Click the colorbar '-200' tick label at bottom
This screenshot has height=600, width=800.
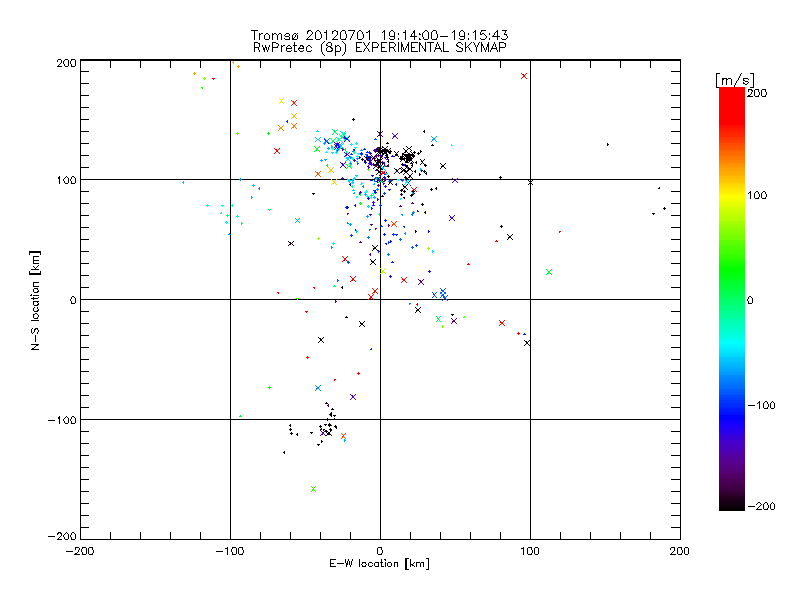(761, 506)
